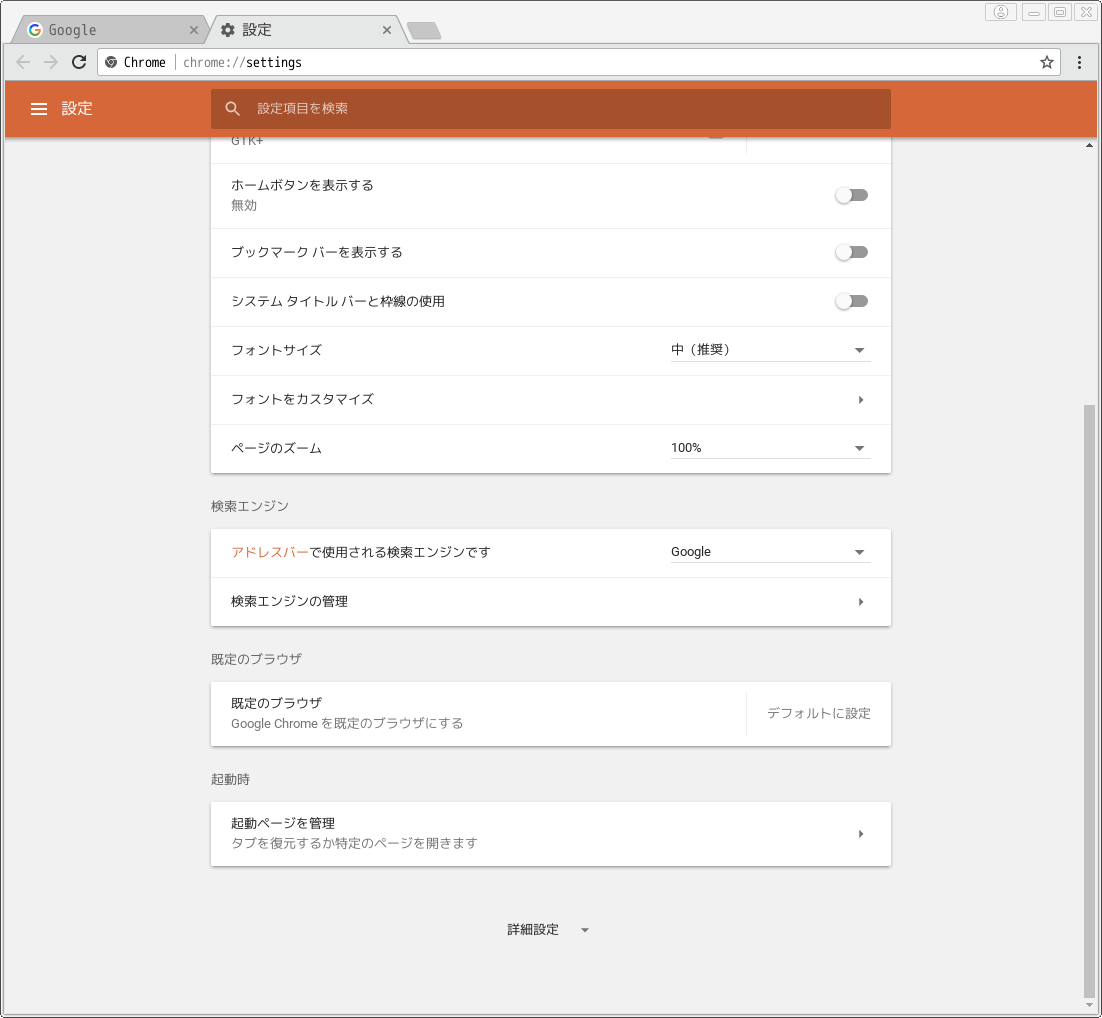Viewport: 1102px width, 1018px height.
Task: Click the new tab button
Action: coord(424,31)
